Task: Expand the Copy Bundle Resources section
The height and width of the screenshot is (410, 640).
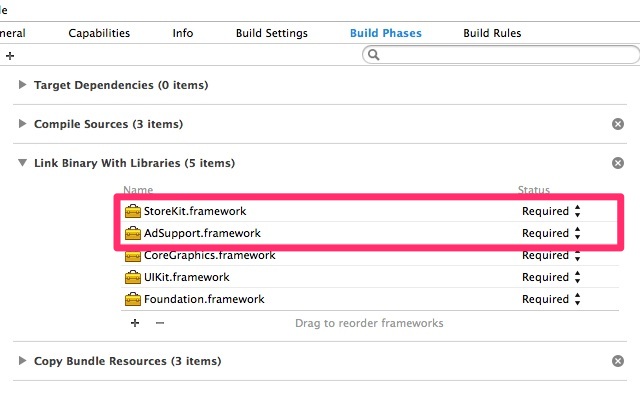Action: [x=23, y=361]
